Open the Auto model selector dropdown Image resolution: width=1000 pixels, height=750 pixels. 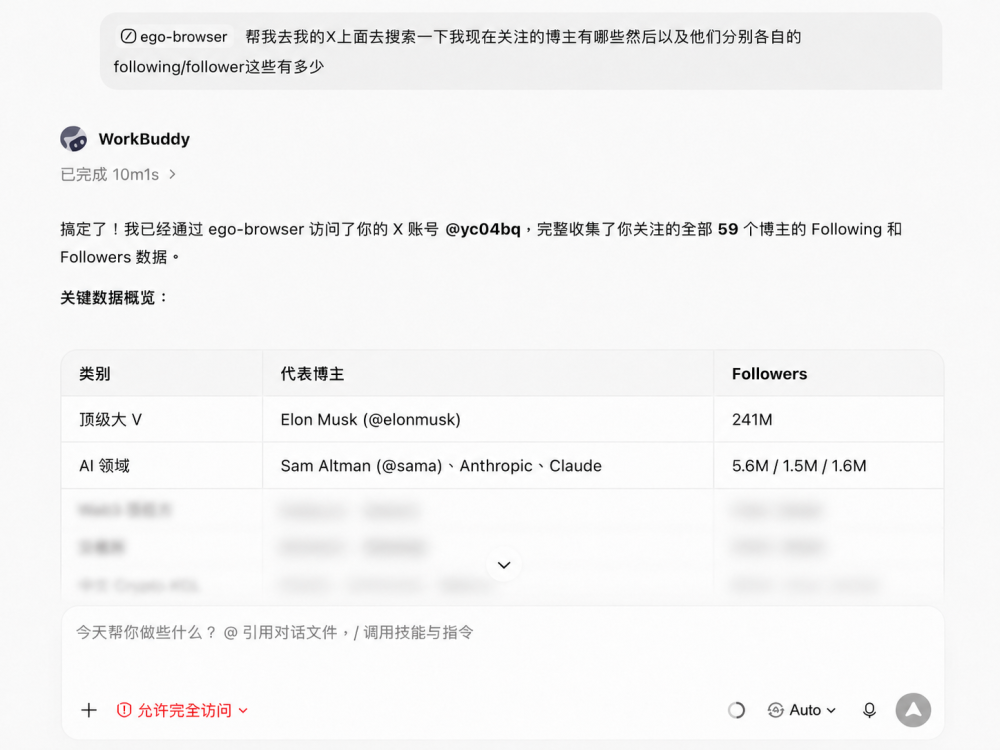[x=802, y=710]
